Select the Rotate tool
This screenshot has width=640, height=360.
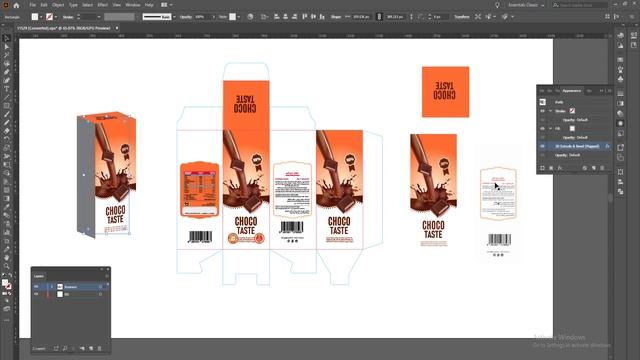tap(7, 140)
